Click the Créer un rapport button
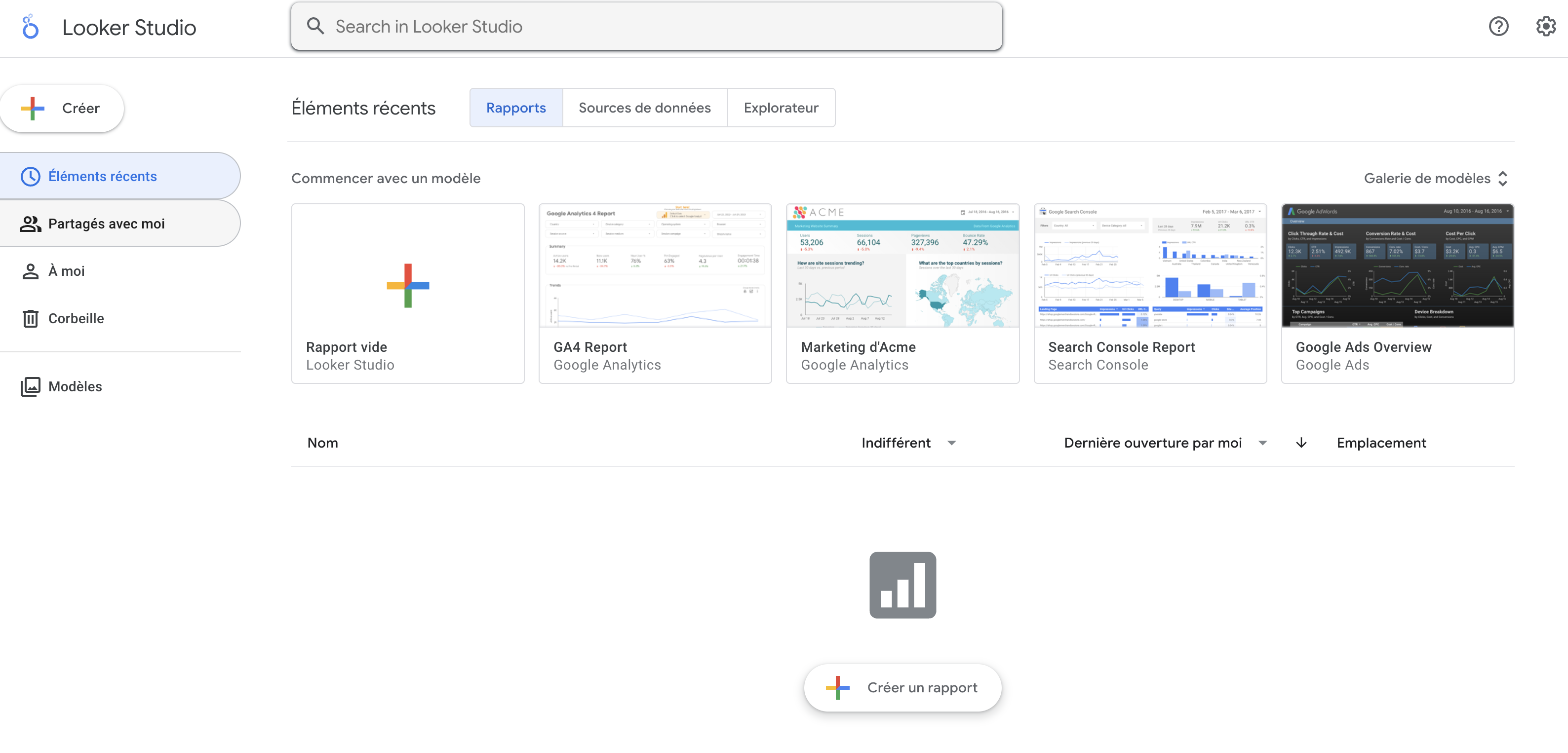Image resolution: width=1568 pixels, height=753 pixels. [x=902, y=687]
